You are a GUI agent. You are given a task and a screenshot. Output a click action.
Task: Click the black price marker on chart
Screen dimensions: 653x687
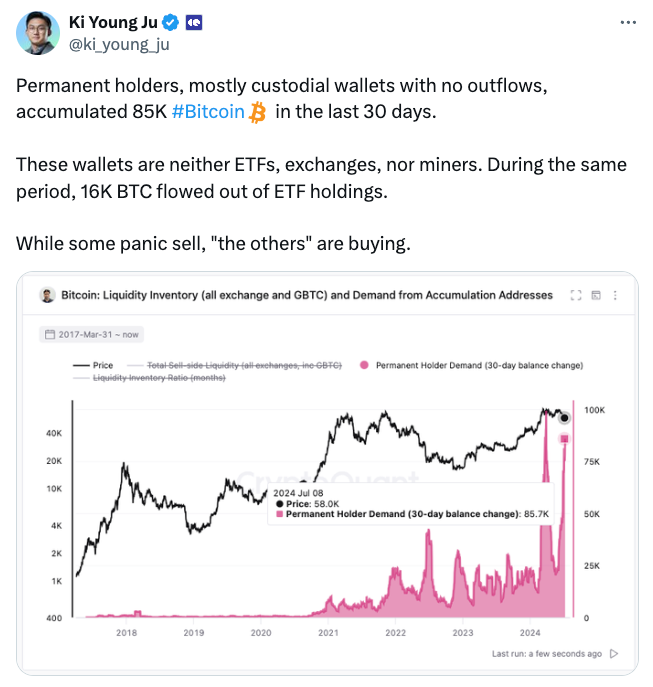point(564,418)
